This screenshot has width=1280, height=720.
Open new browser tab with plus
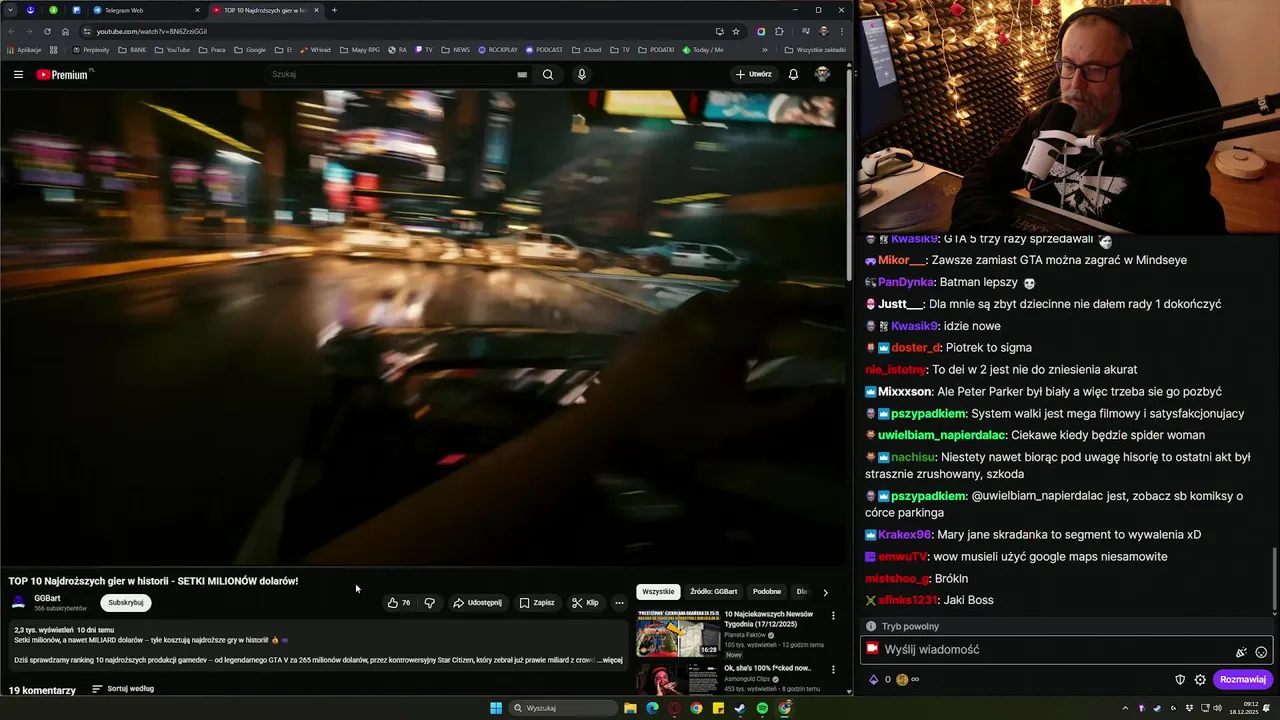(x=334, y=10)
